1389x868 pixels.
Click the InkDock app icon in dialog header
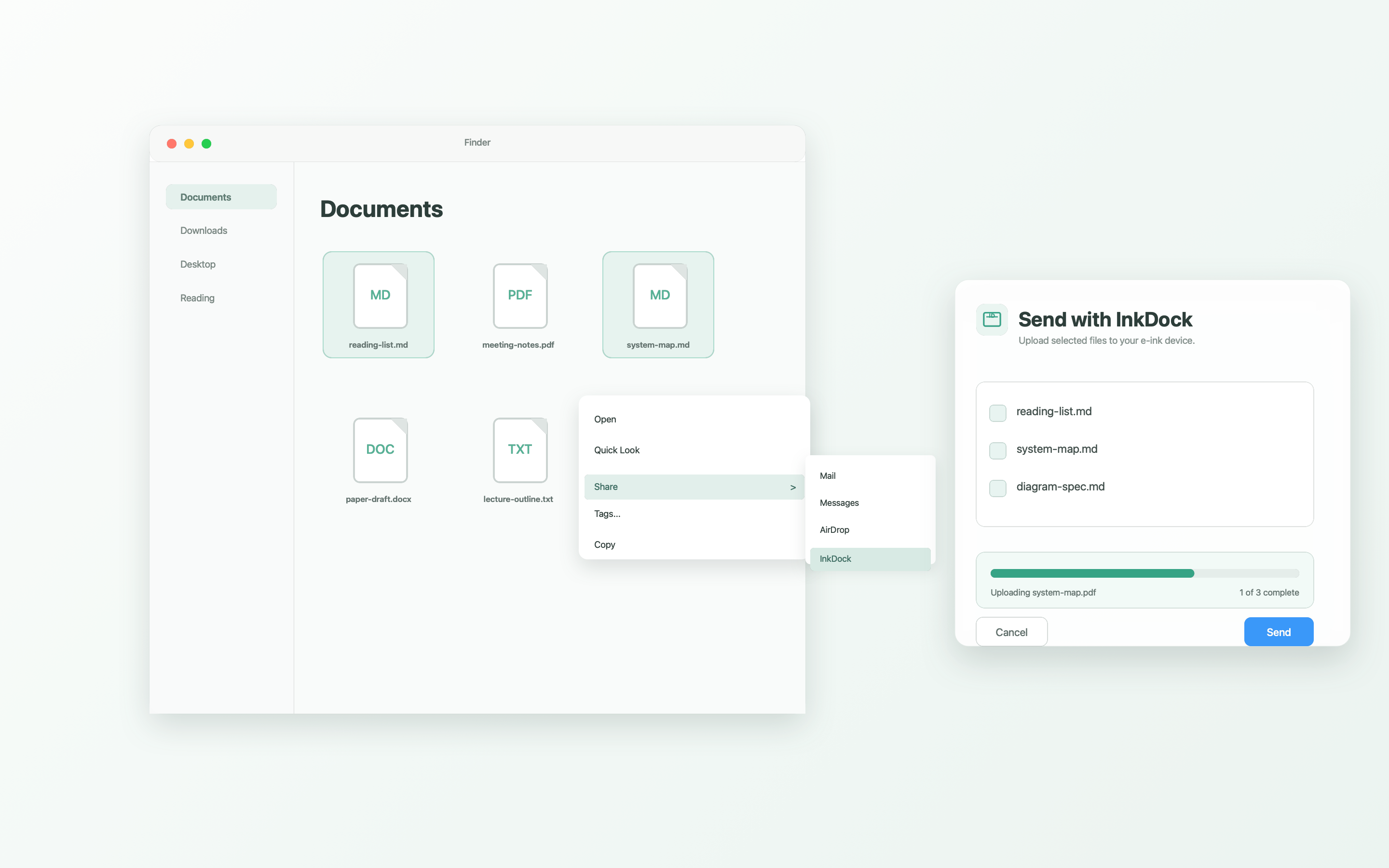point(992,319)
